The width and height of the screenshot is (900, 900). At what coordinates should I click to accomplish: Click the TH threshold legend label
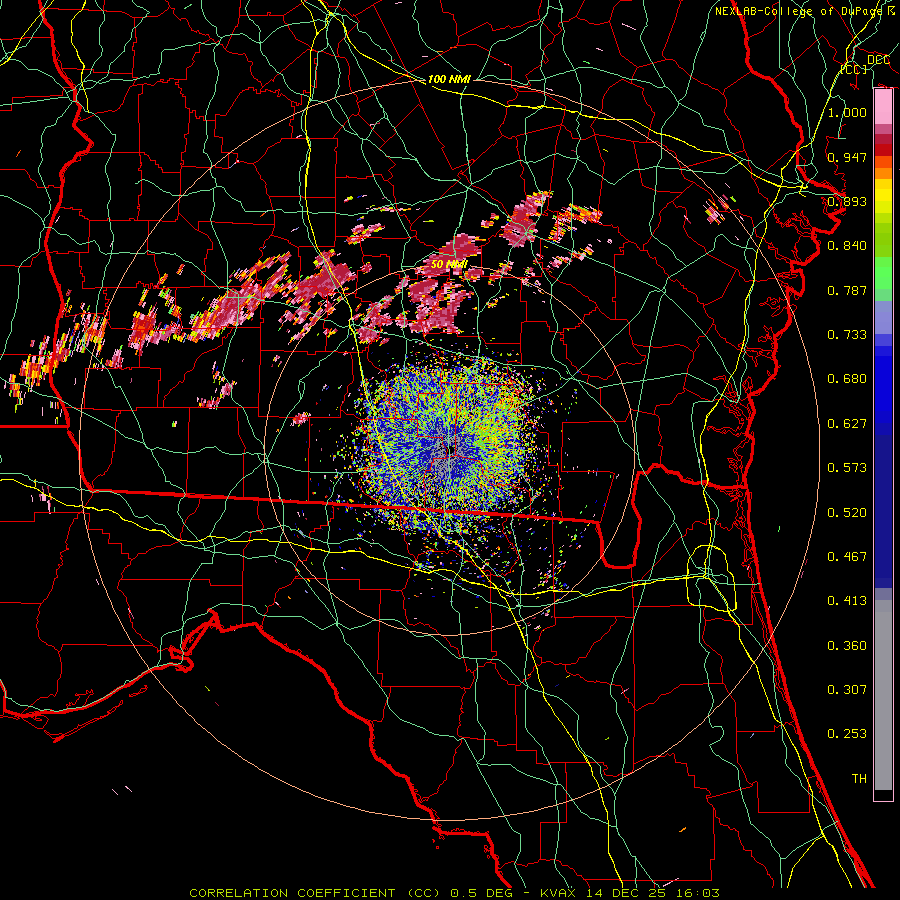click(859, 779)
